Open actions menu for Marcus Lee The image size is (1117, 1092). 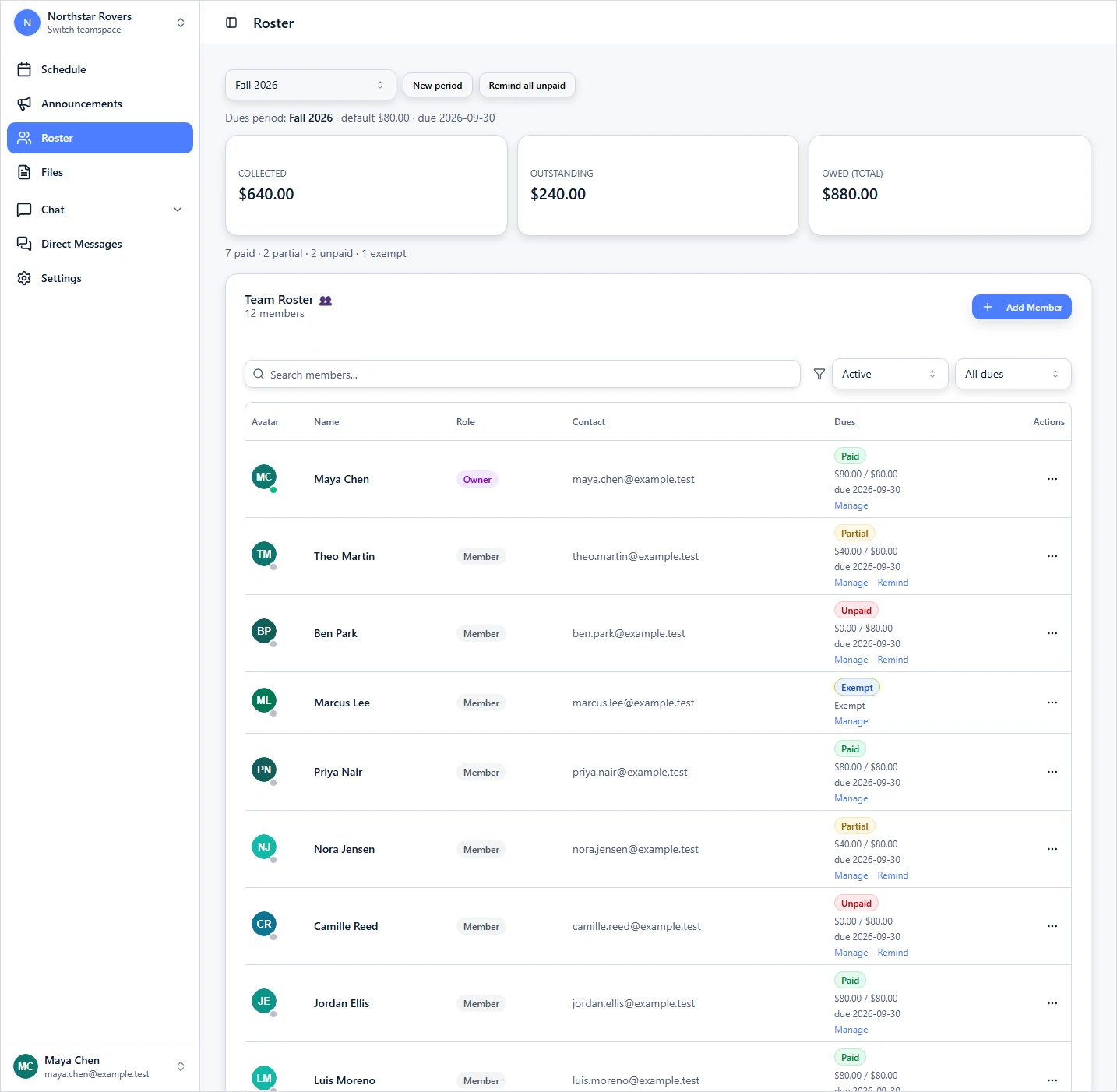(1052, 703)
